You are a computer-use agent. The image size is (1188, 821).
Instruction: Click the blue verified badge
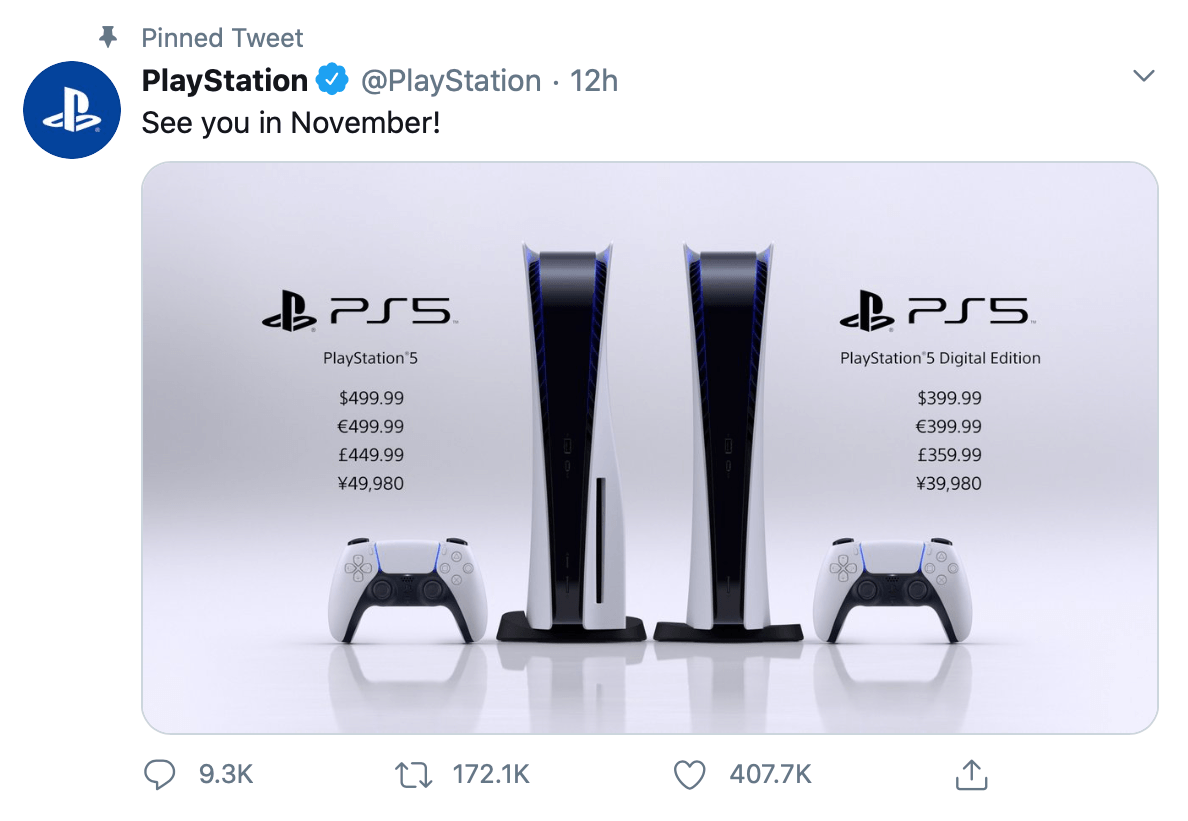332,80
